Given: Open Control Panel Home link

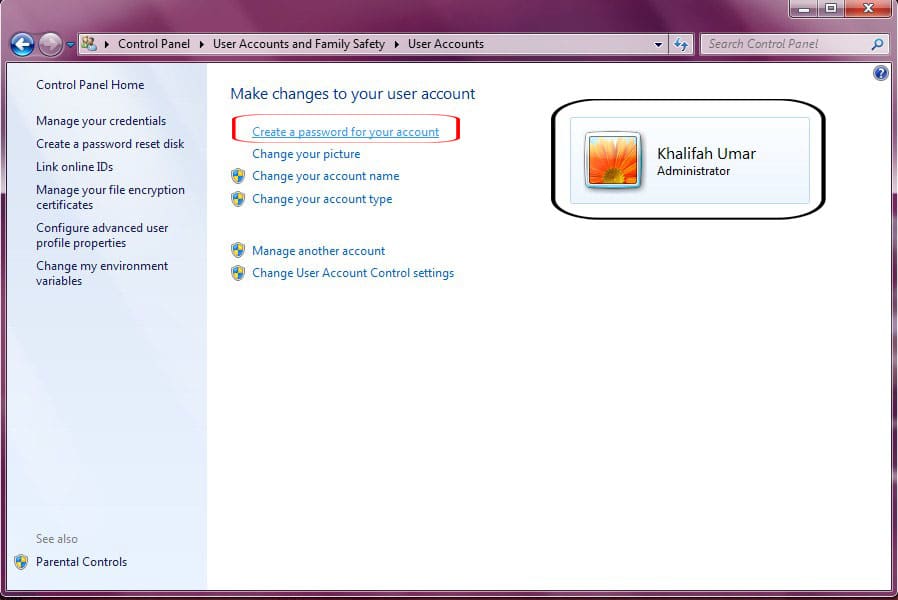Looking at the screenshot, I should 90,85.
